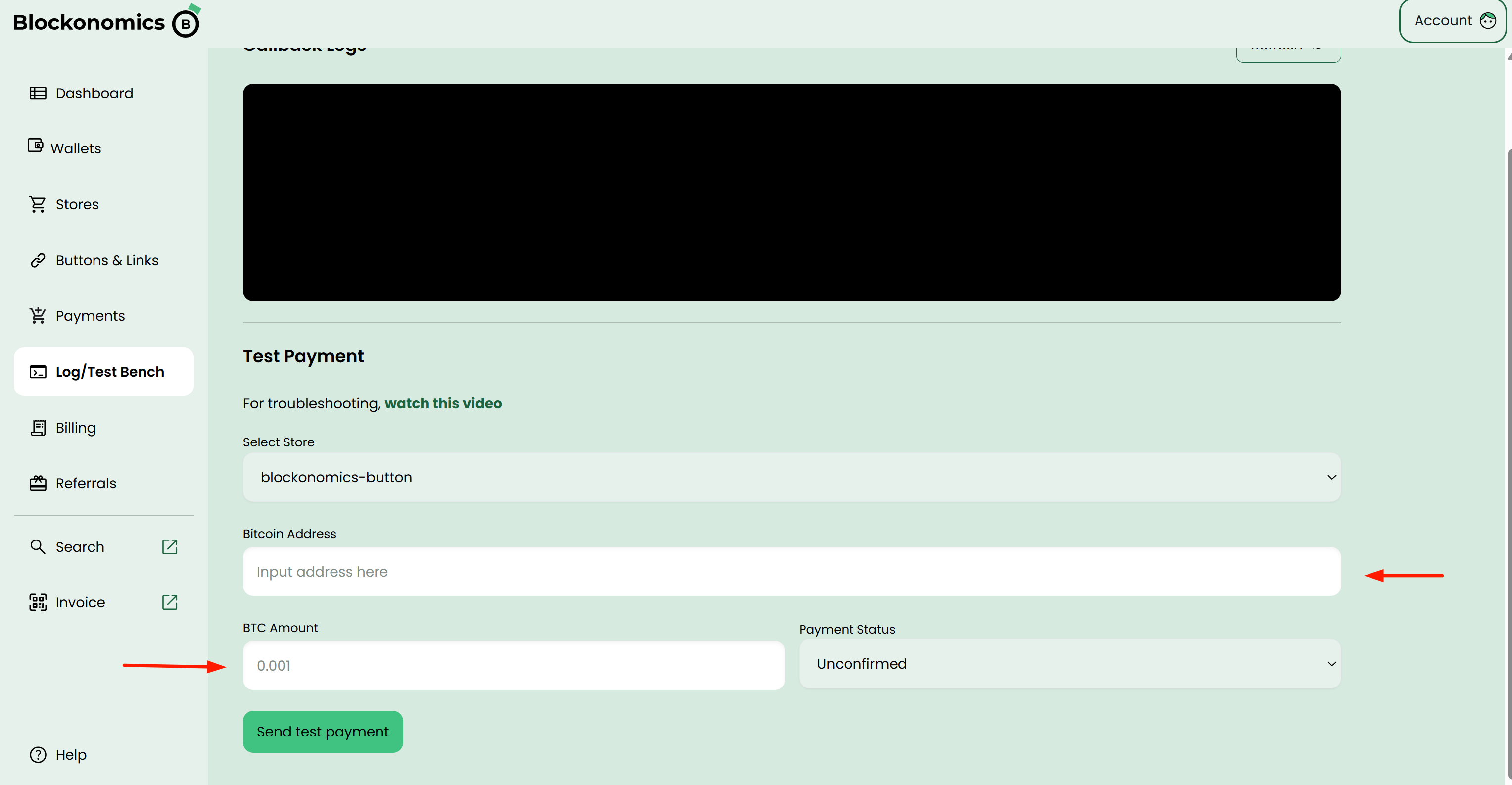Click the Payment Status chevron arrow
The image size is (1512, 785).
coord(1331,664)
